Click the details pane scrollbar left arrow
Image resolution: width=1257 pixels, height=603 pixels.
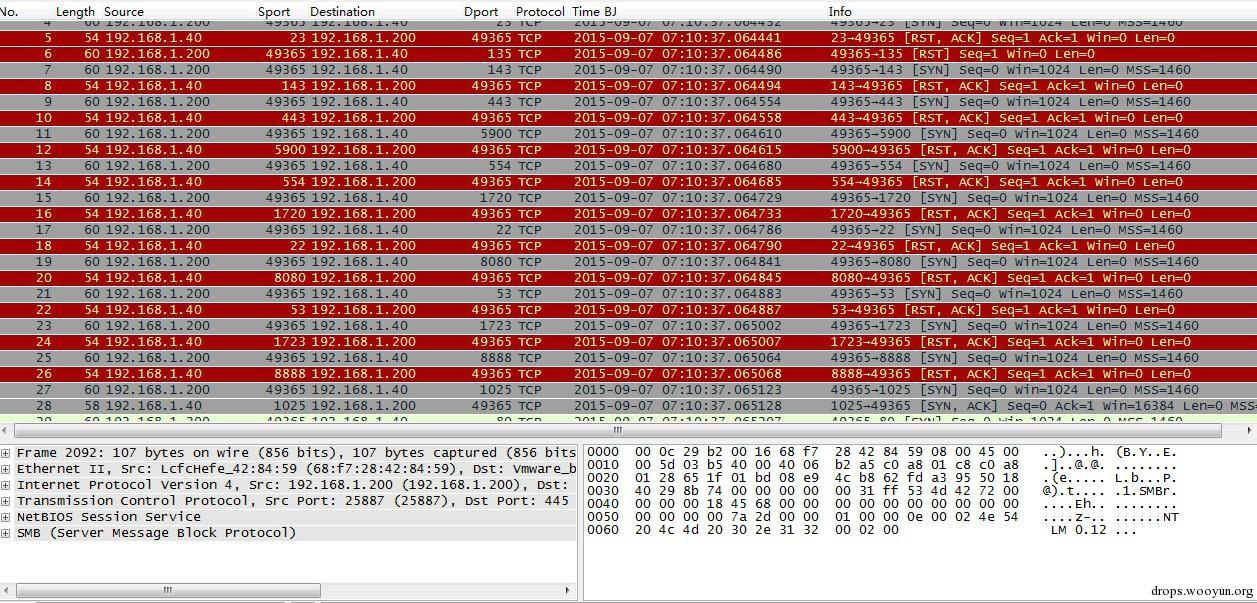click(x=7, y=590)
